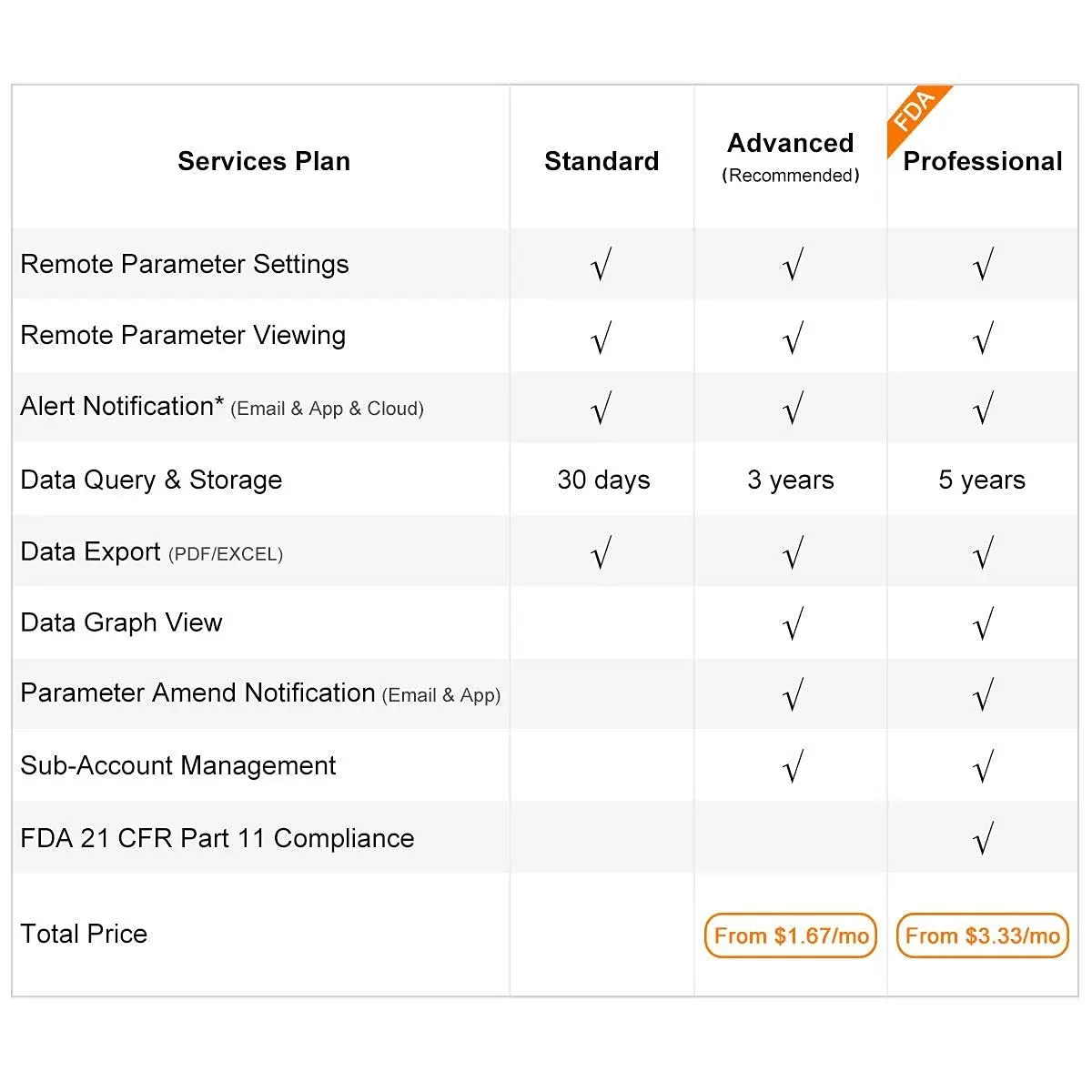The height and width of the screenshot is (1092, 1092).
Task: Select the Advanced (Recommended) plan header
Action: point(791,155)
